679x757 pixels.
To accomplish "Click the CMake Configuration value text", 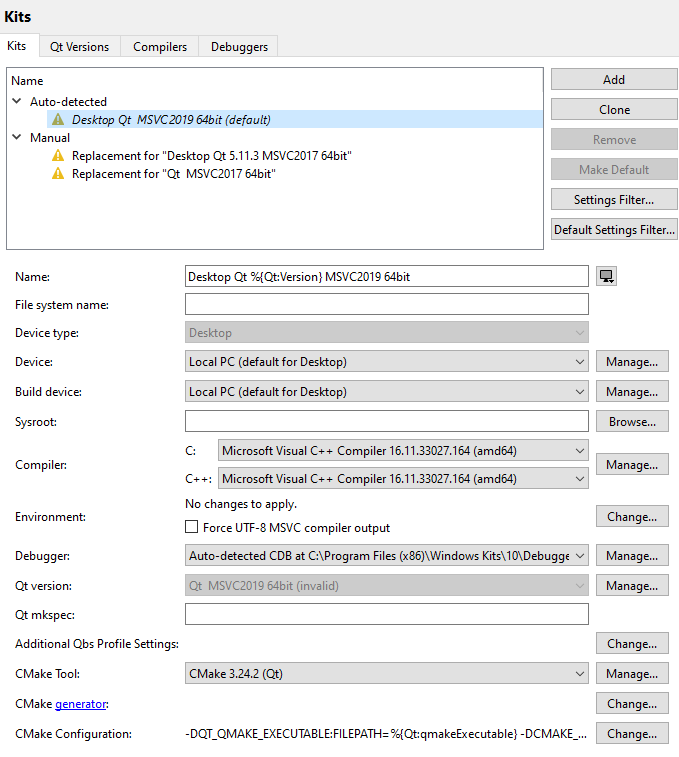I will click(386, 734).
